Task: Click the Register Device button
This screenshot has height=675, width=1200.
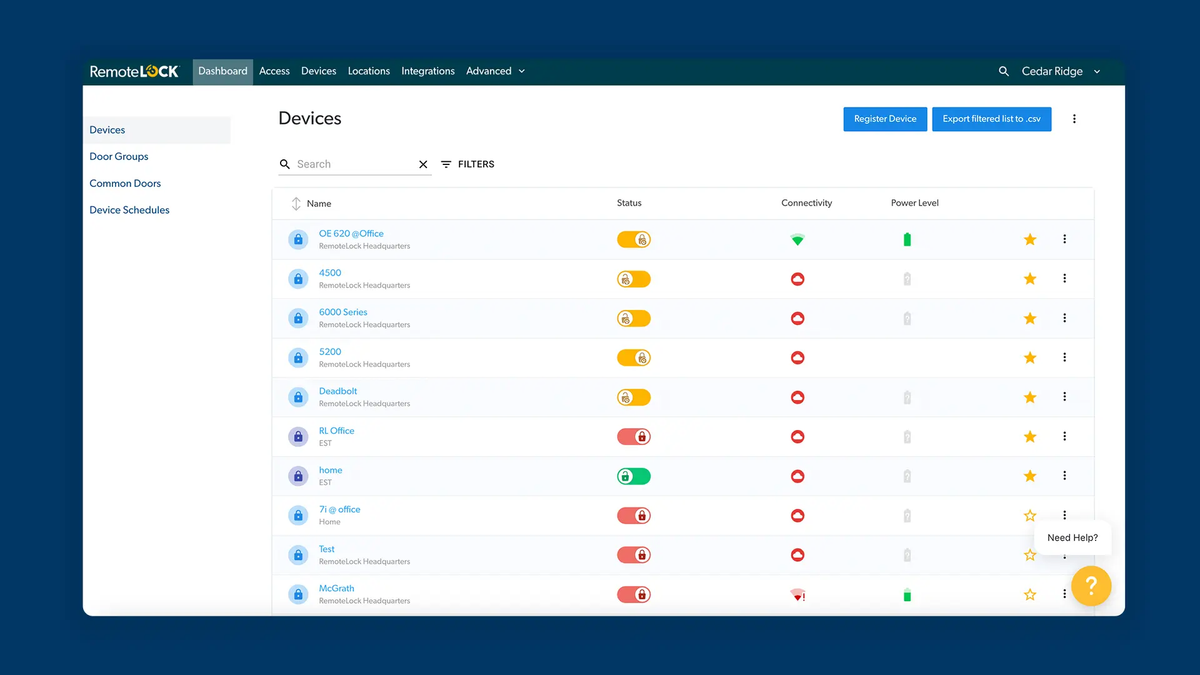Action: [x=885, y=118]
